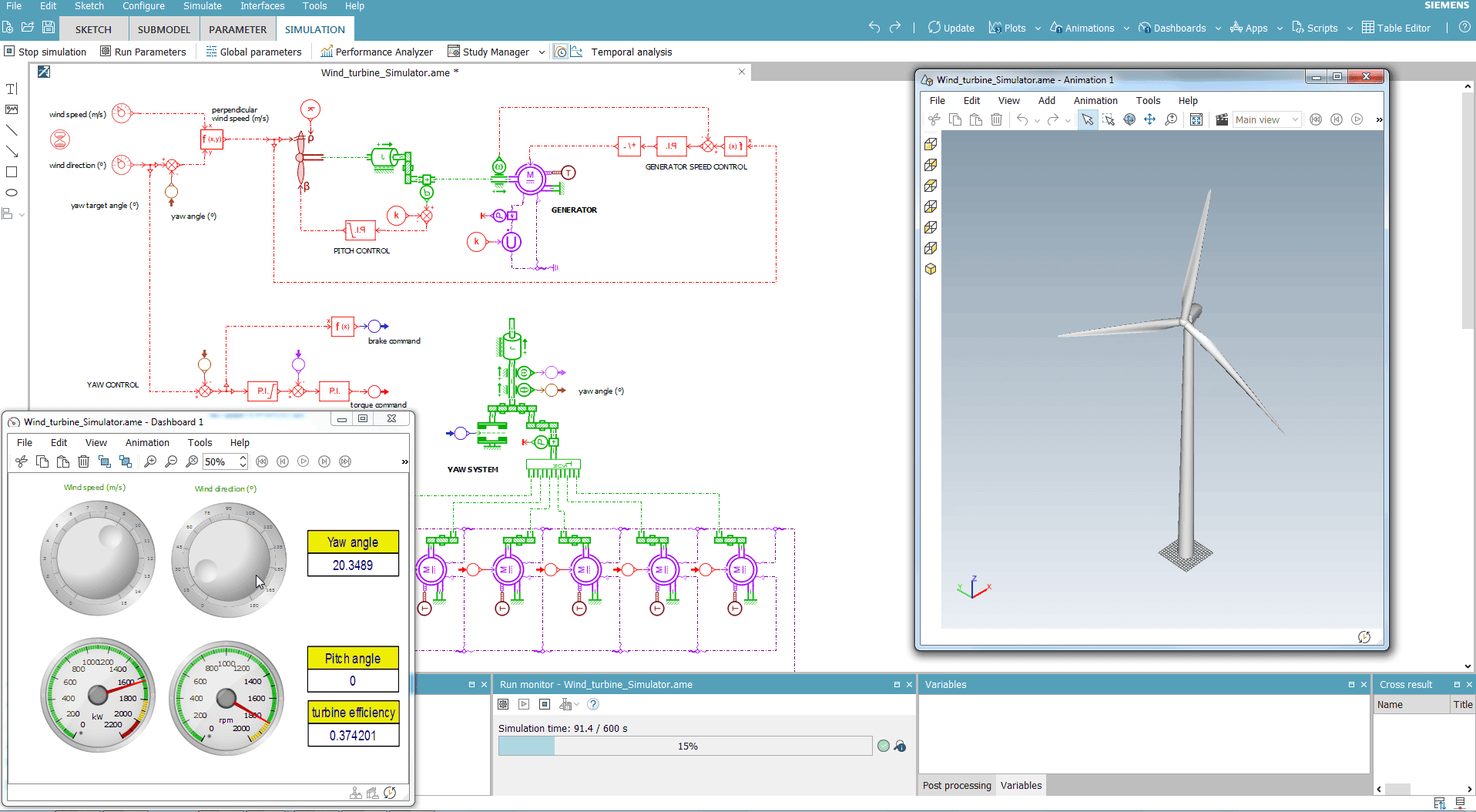The image size is (1476, 812).
Task: Click Stop simulation button
Action: click(x=45, y=52)
